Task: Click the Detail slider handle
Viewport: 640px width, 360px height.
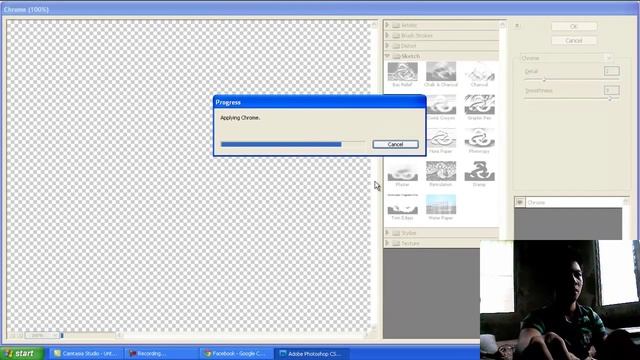Action: [x=544, y=80]
